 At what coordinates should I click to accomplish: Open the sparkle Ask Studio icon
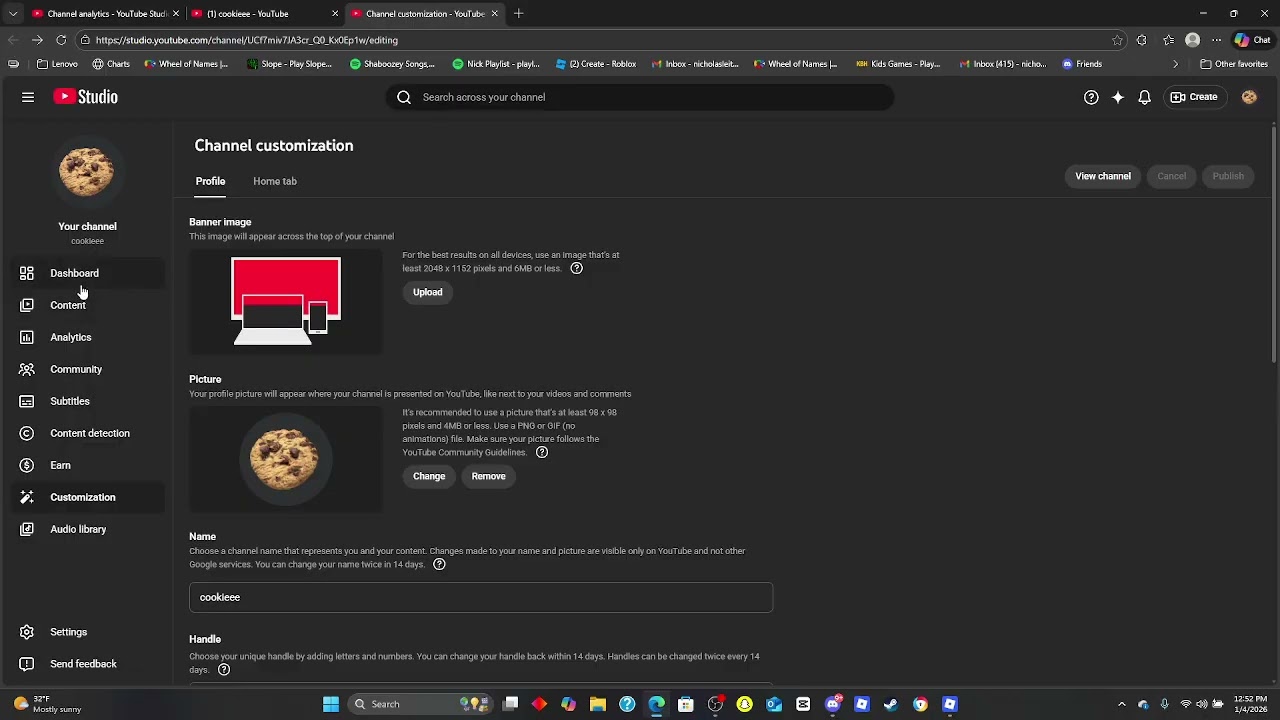(x=1118, y=97)
